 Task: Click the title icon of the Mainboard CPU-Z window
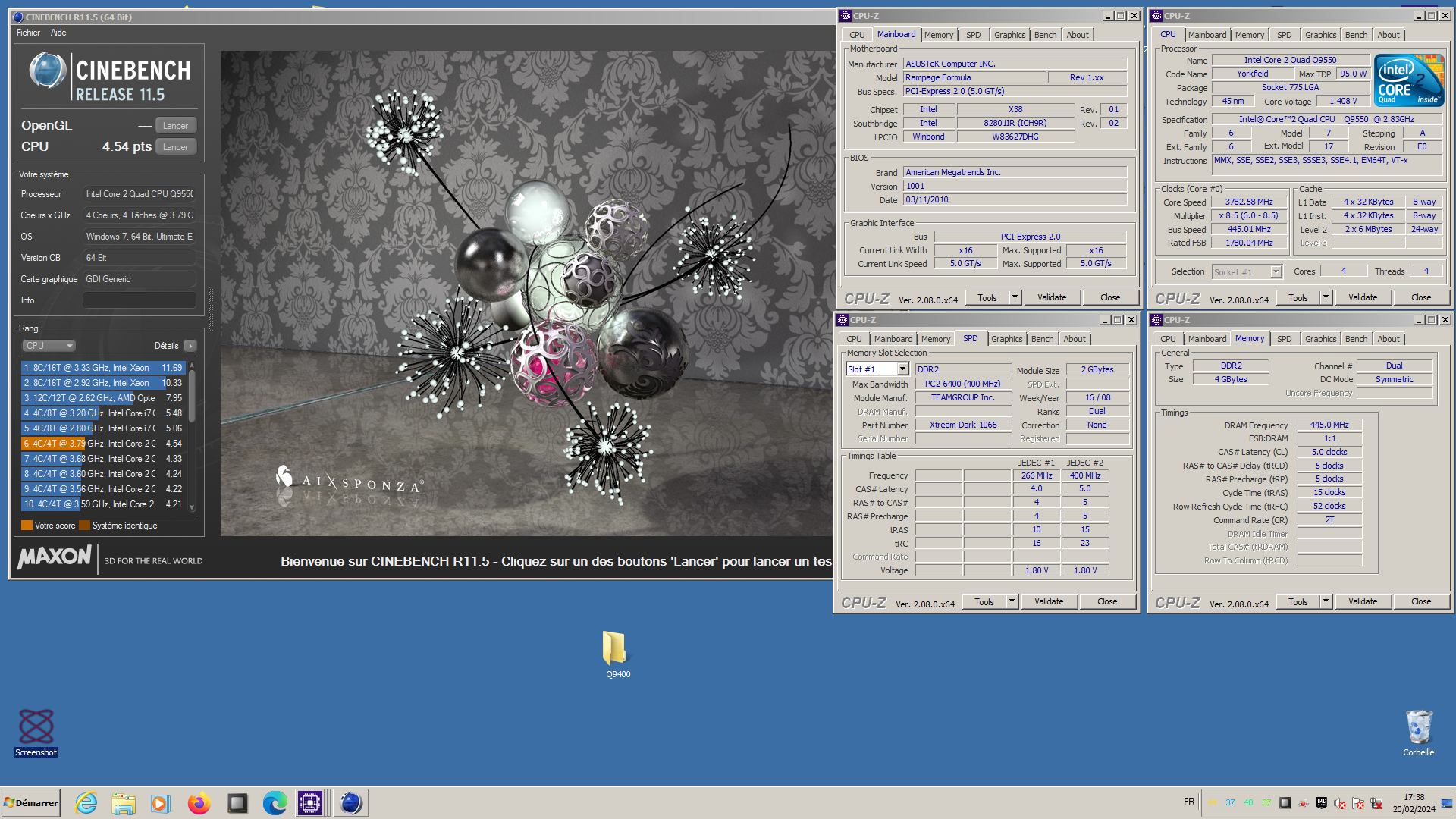tap(846, 16)
